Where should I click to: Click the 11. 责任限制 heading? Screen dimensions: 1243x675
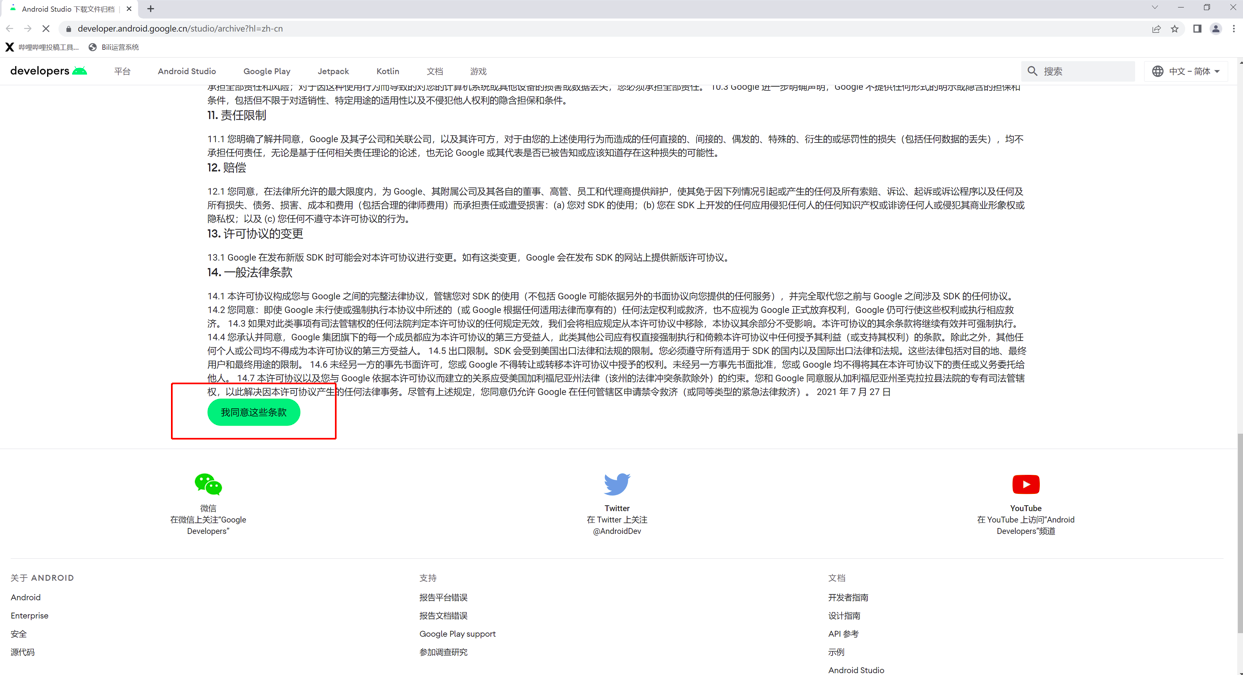tap(237, 115)
